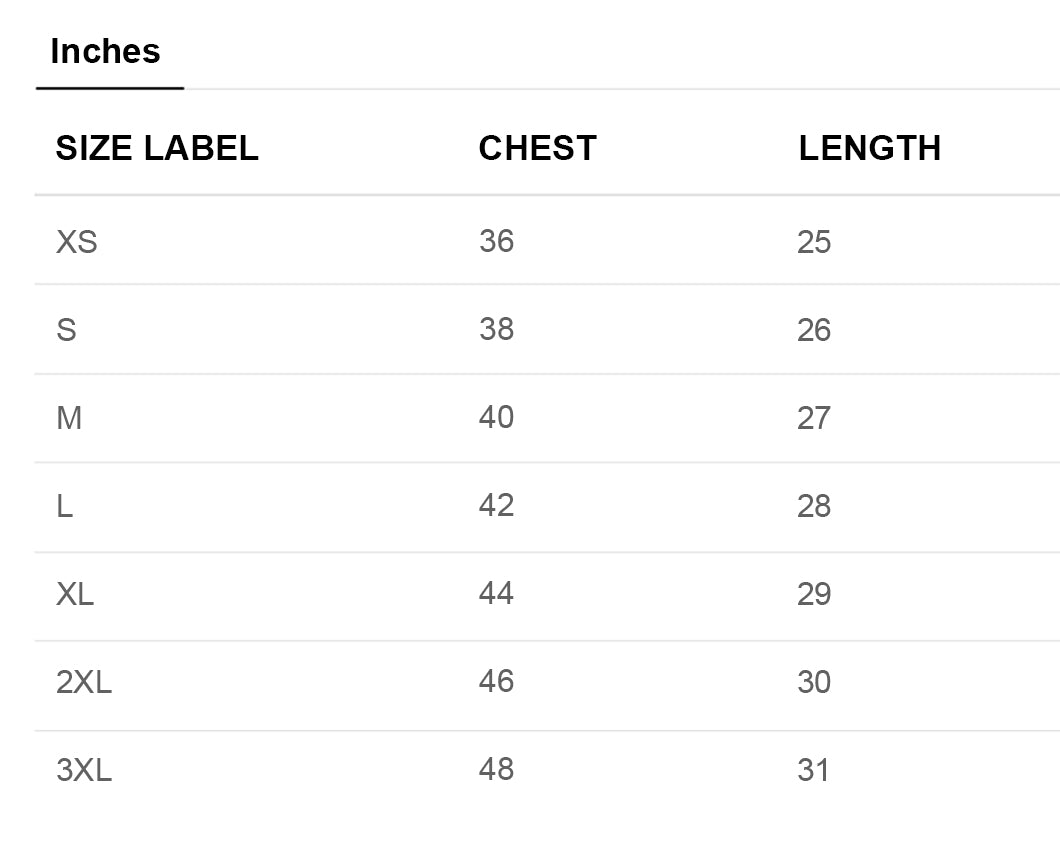Click the CHEST column header
The image size is (1060, 868).
(x=537, y=148)
